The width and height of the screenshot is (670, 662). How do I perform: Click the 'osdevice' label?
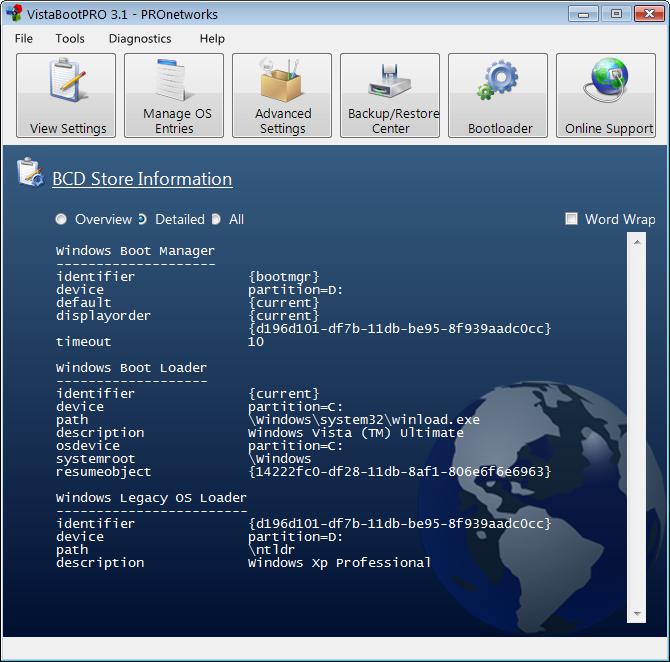[x=88, y=446]
